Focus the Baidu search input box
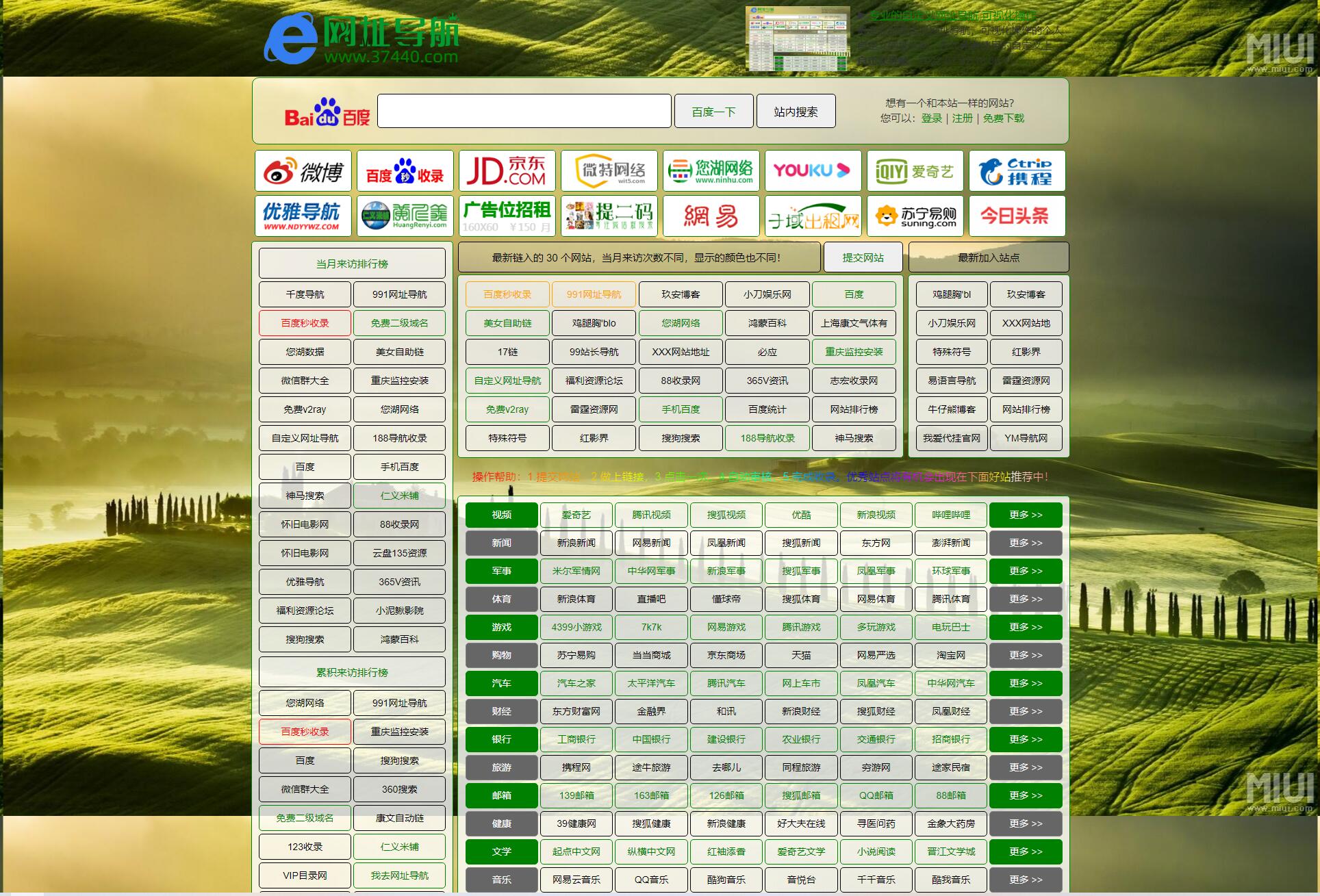The height and width of the screenshot is (896, 1320). 524,111
